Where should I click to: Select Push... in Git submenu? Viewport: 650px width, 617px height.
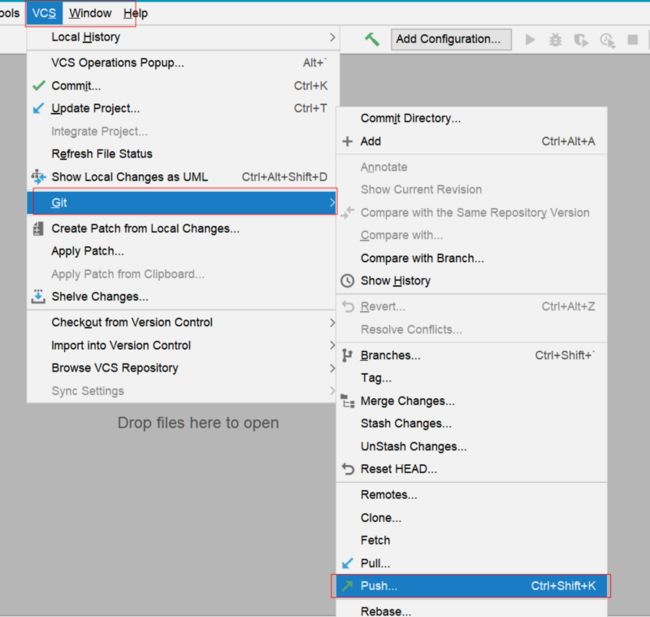[472, 586]
